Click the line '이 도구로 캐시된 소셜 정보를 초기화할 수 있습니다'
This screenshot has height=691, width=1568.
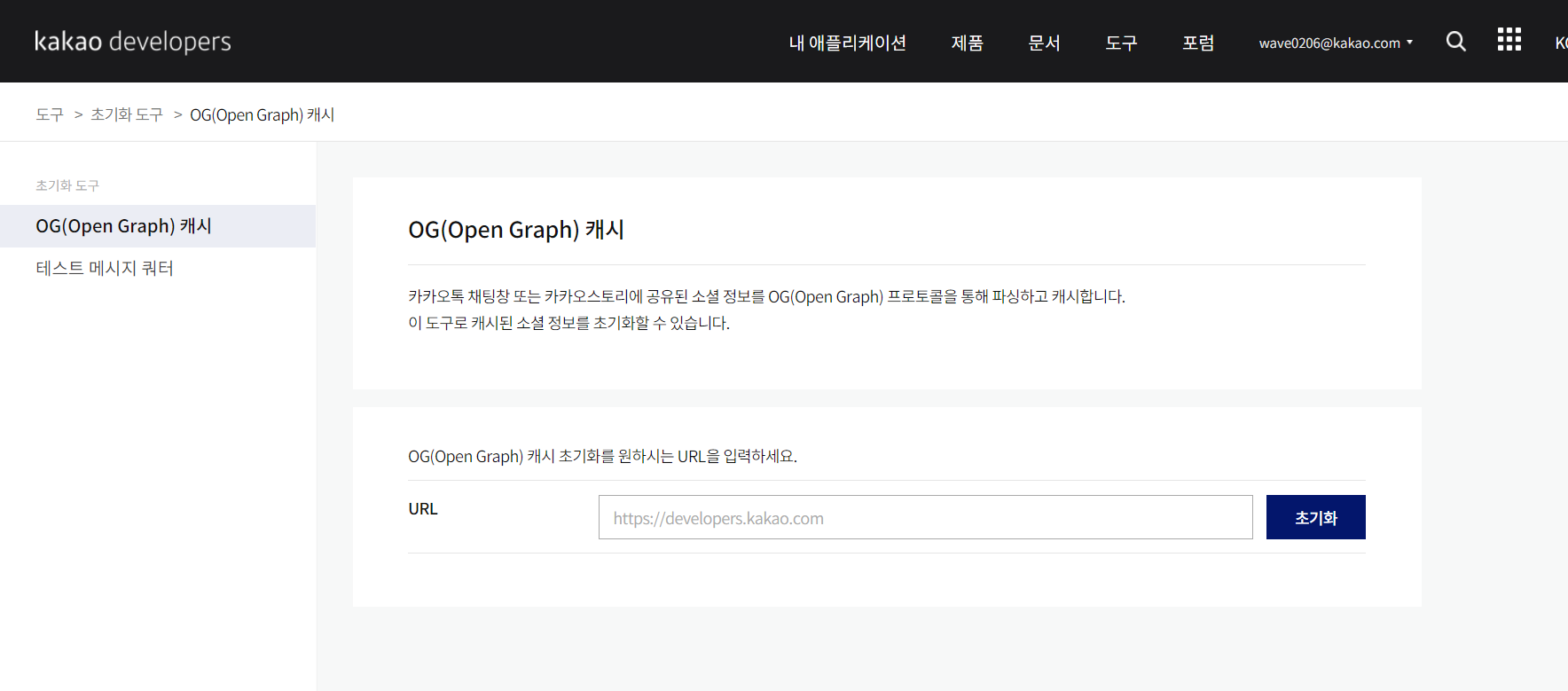click(568, 323)
